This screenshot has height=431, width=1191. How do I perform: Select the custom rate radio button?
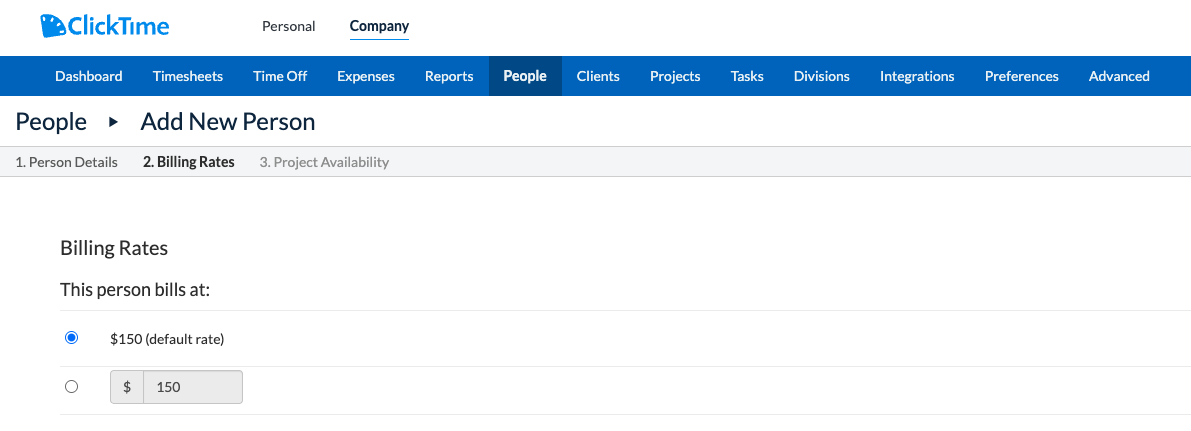tap(71, 387)
